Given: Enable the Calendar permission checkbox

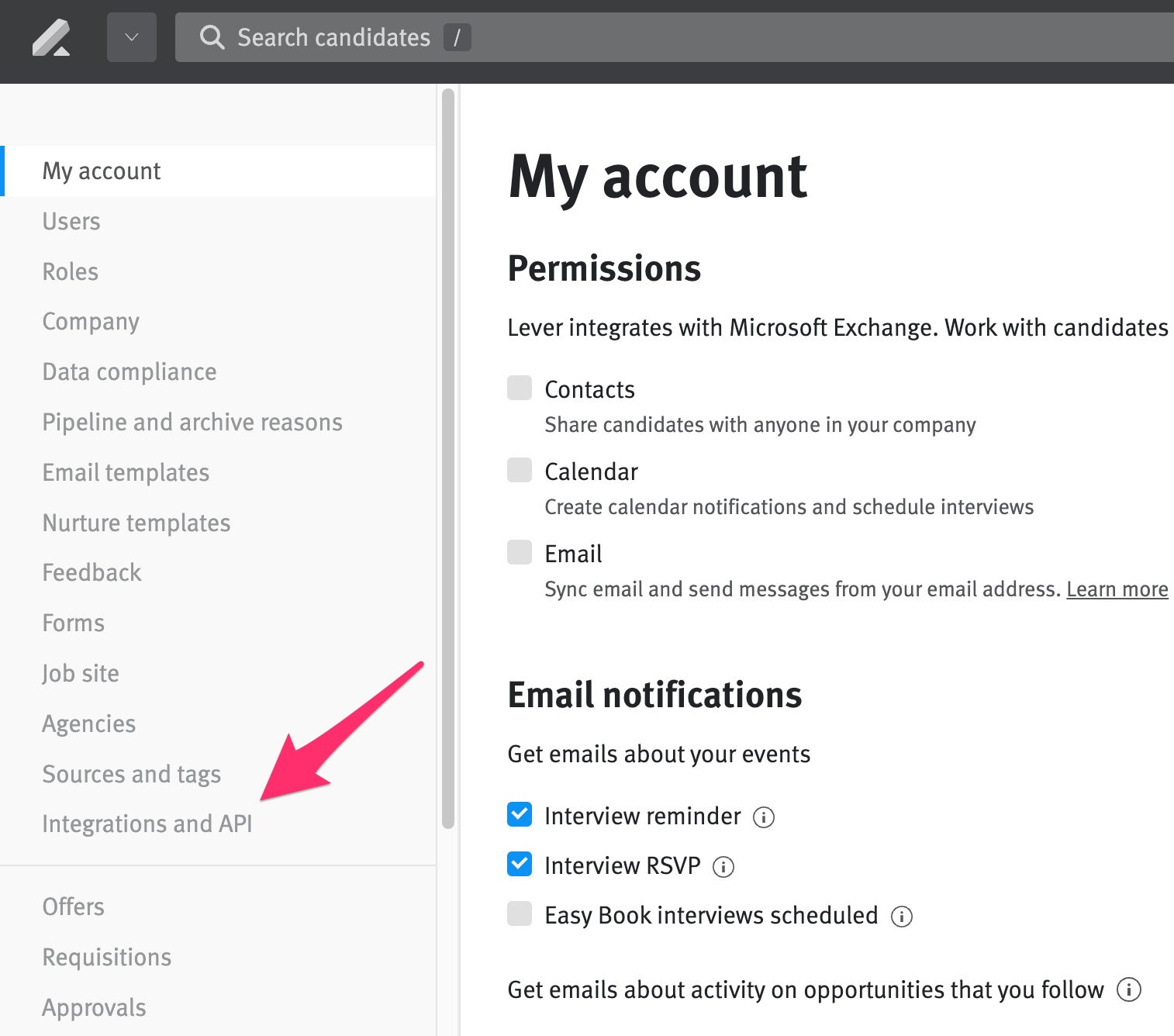Looking at the screenshot, I should (520, 470).
